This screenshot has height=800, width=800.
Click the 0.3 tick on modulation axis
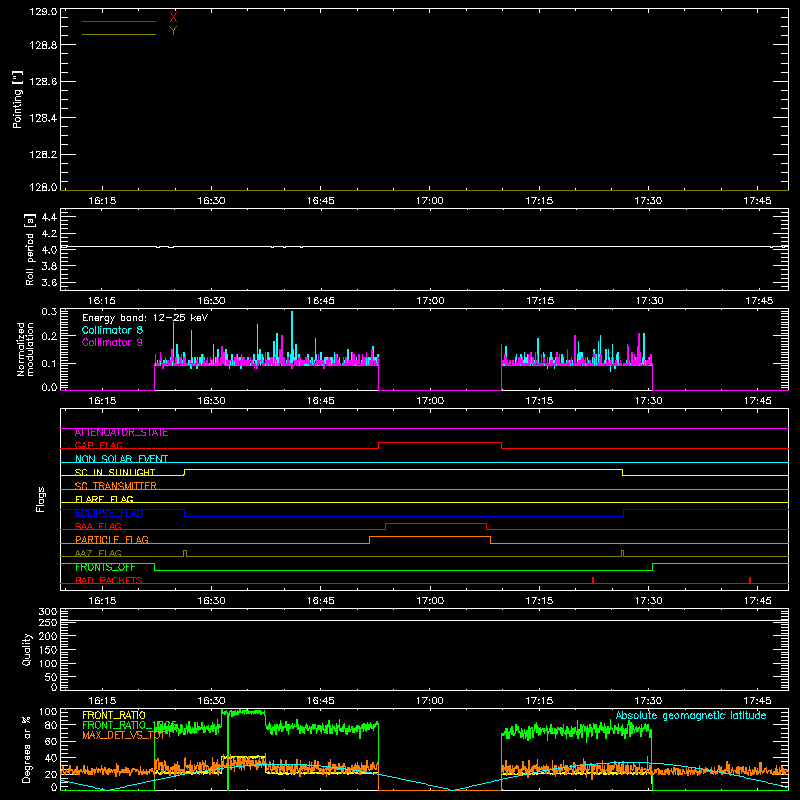coord(49,312)
